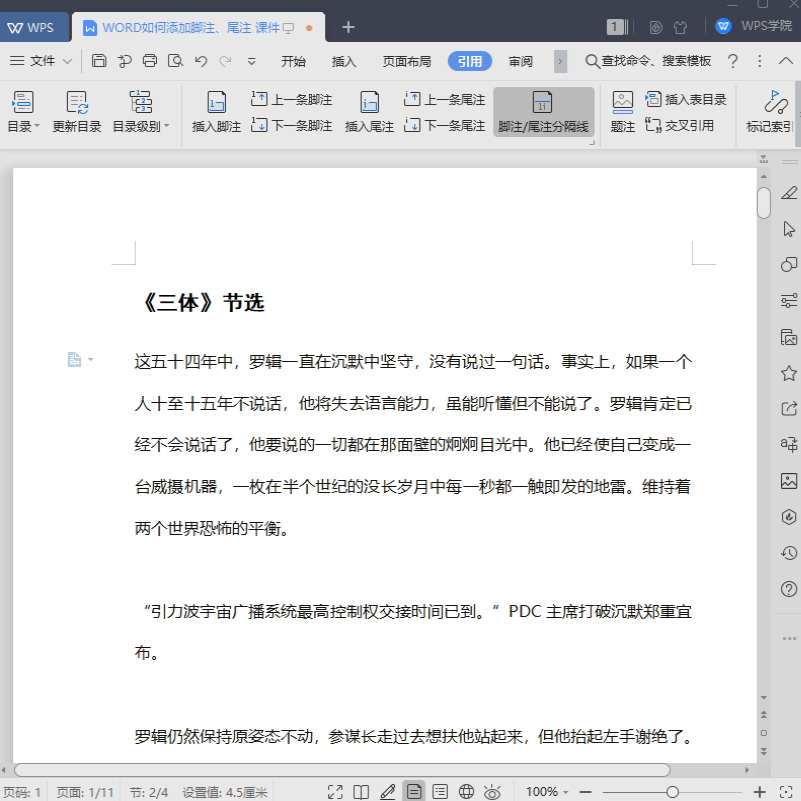801x801 pixels.
Task: Open the sidebar properties sliders icon
Action: tap(789, 300)
